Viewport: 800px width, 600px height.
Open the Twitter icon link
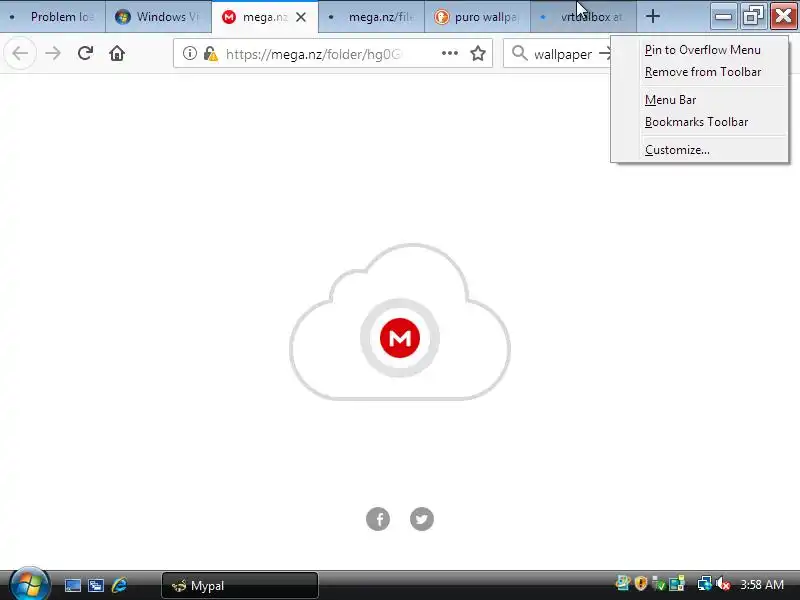[422, 519]
